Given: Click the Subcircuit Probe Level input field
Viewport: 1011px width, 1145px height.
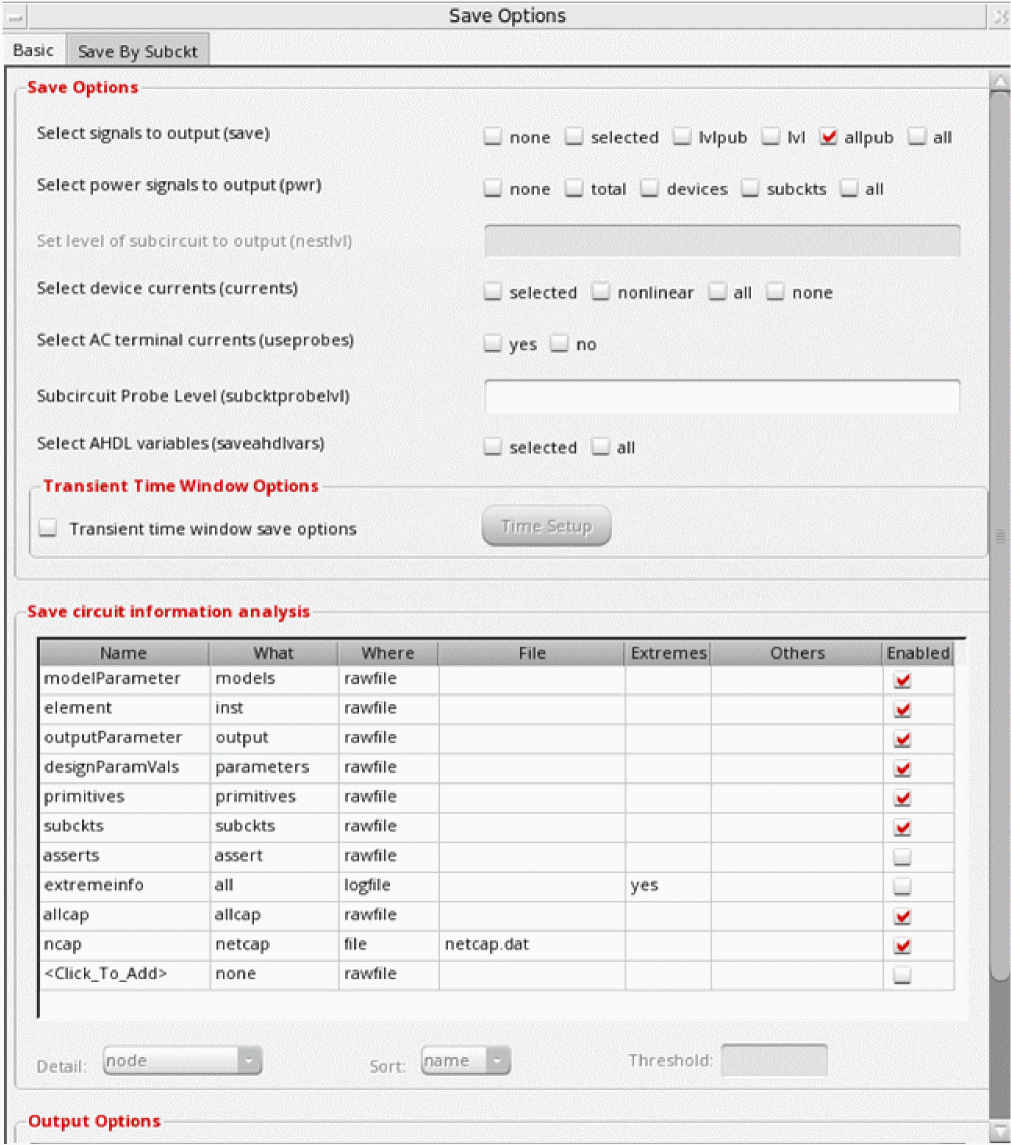Looking at the screenshot, I should click(721, 396).
